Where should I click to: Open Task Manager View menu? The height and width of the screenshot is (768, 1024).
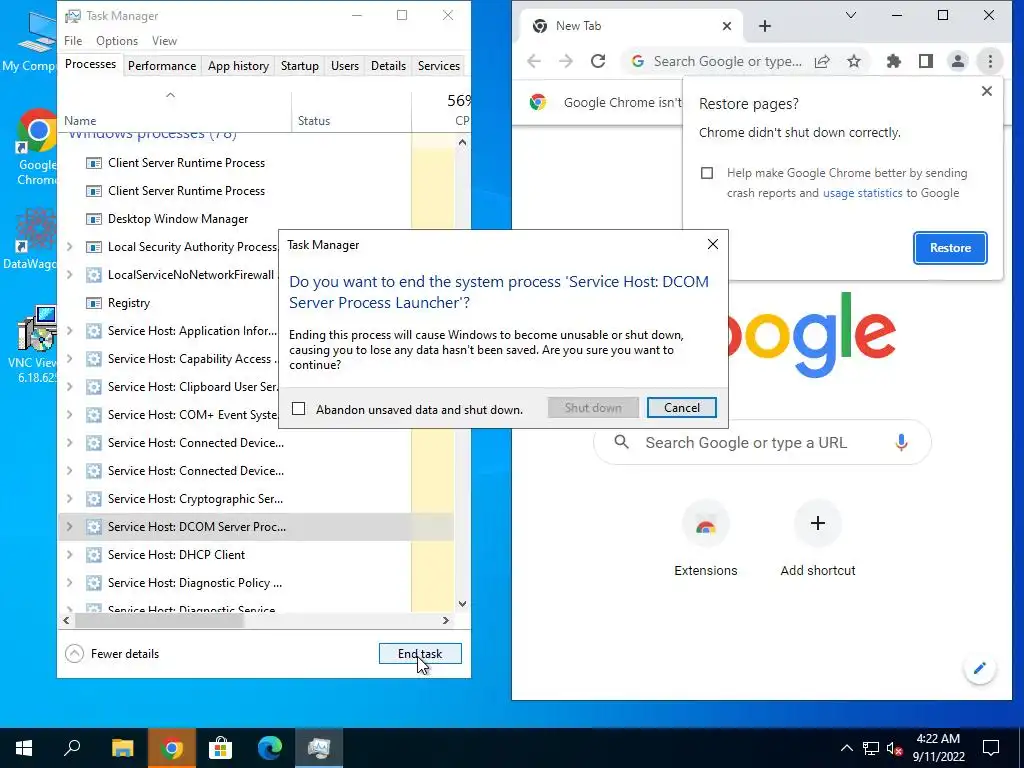coord(165,40)
